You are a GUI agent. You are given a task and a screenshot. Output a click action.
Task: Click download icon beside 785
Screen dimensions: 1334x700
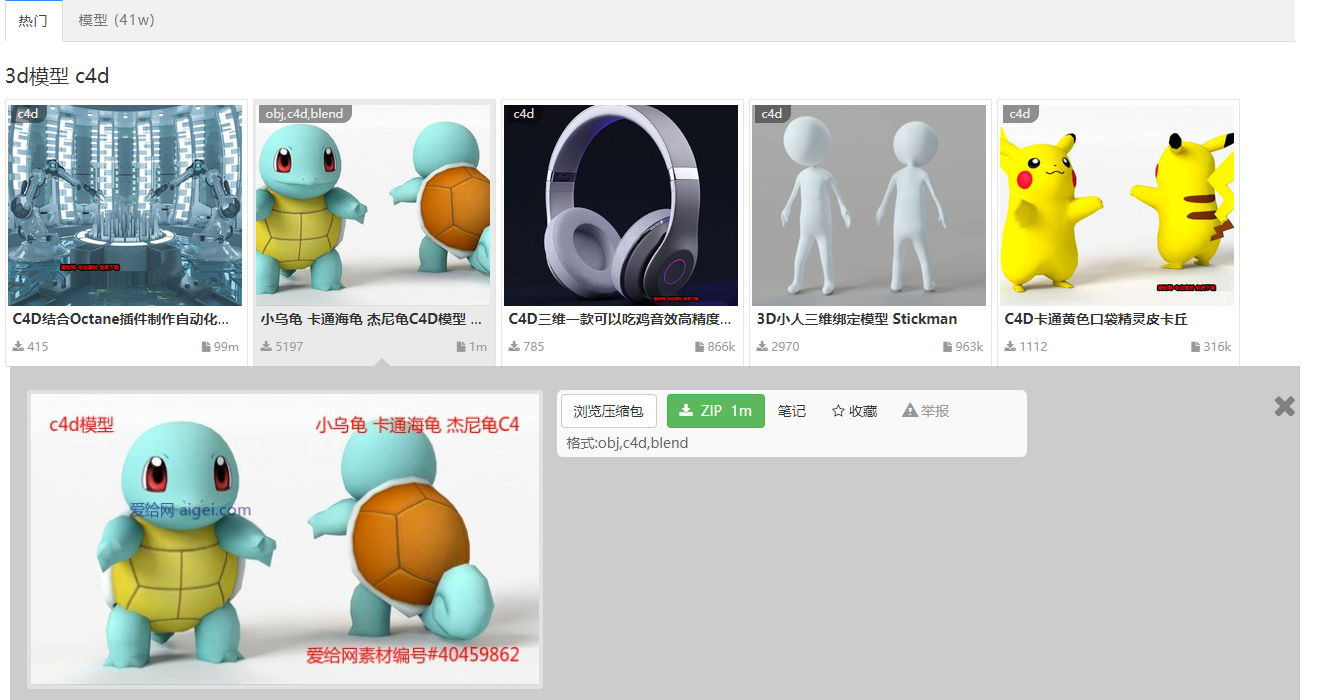pos(514,347)
